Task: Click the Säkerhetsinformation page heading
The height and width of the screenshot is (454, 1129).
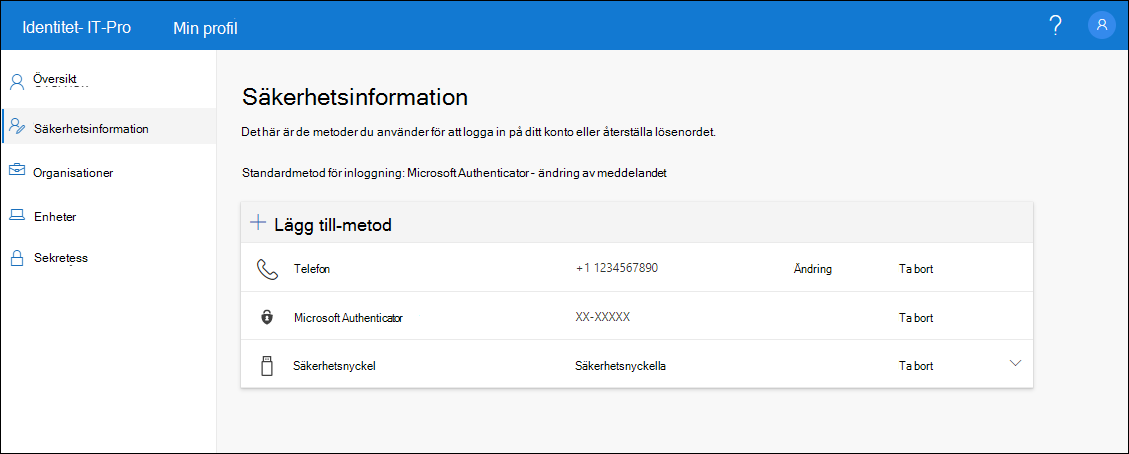Action: click(x=356, y=97)
